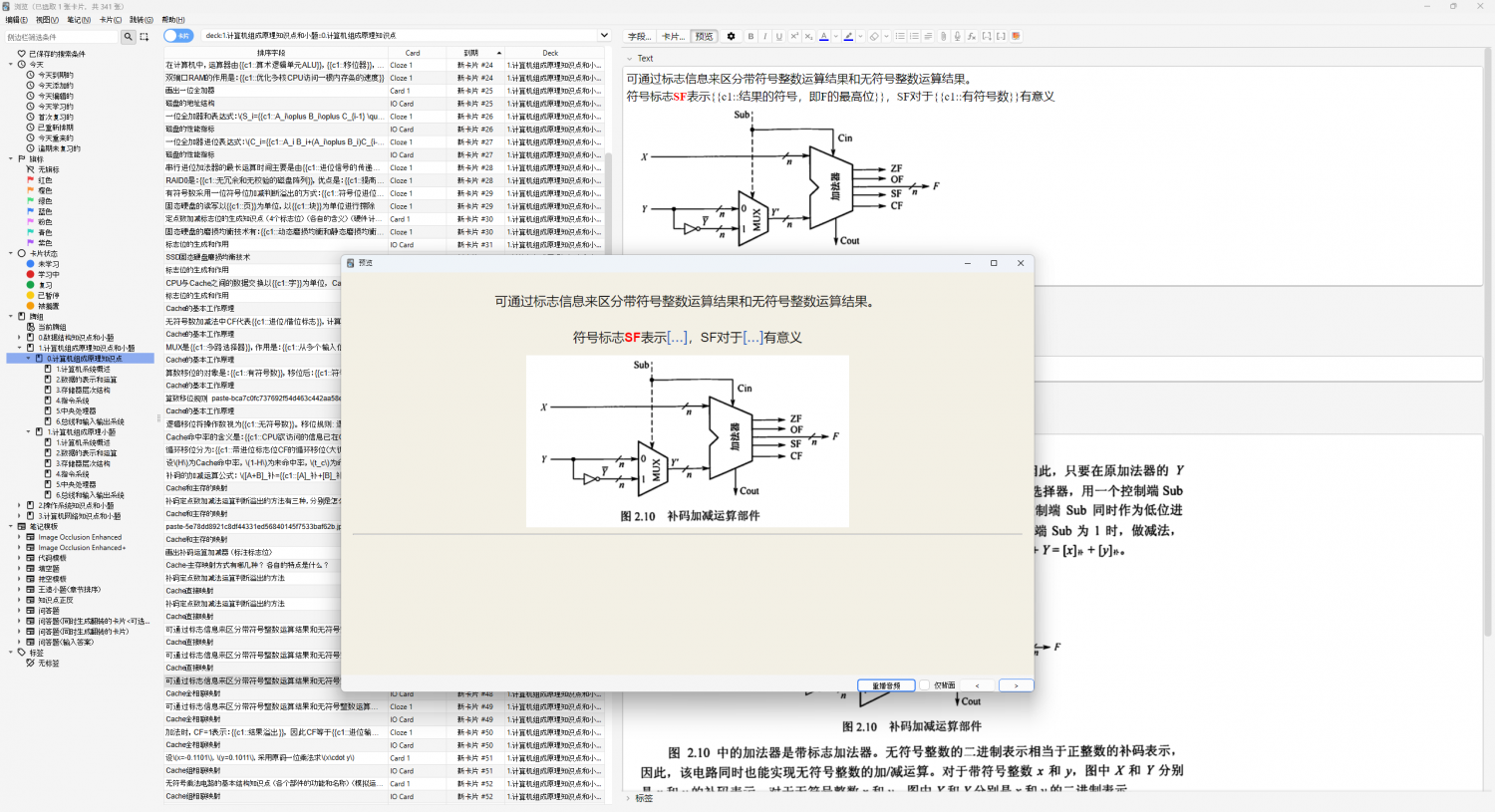Click the sidebar filter search field
Image resolution: width=1495 pixels, height=812 pixels.
(62, 37)
